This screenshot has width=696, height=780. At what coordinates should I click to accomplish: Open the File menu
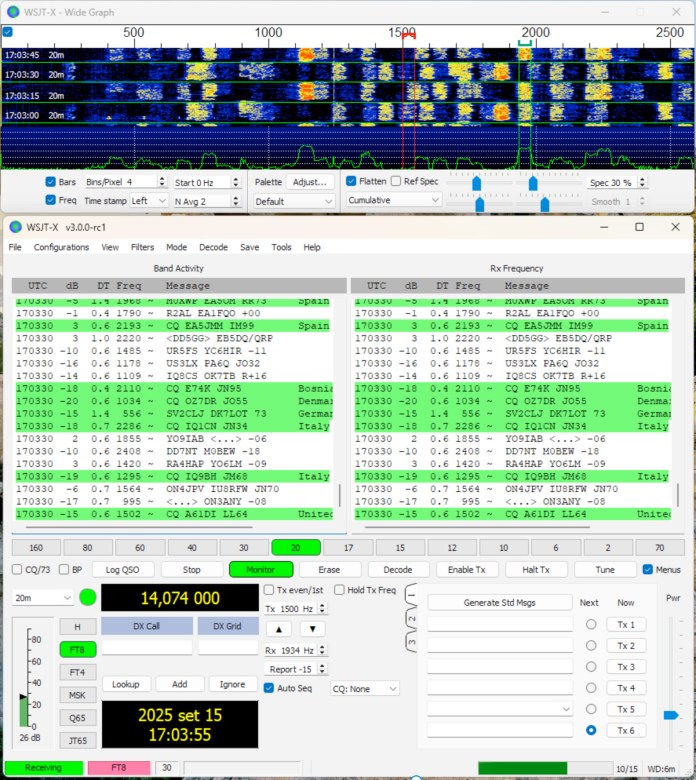coord(15,247)
